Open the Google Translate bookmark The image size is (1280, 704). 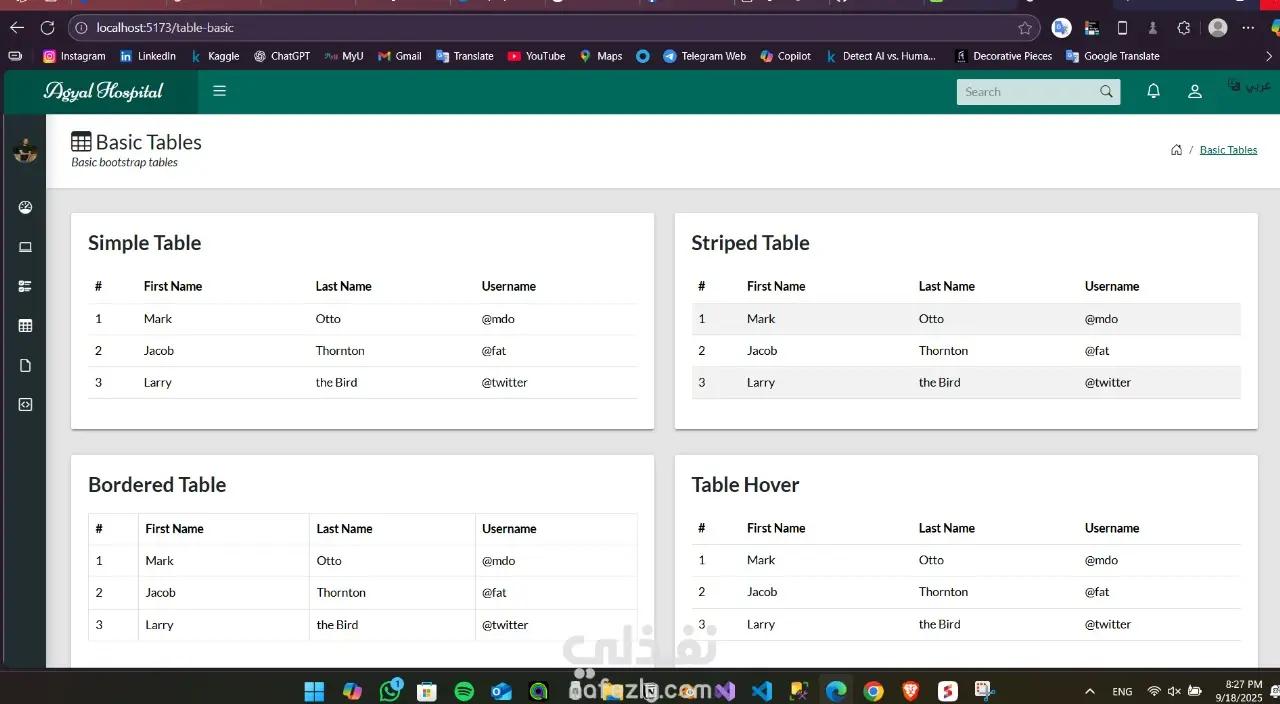[x=1113, y=56]
